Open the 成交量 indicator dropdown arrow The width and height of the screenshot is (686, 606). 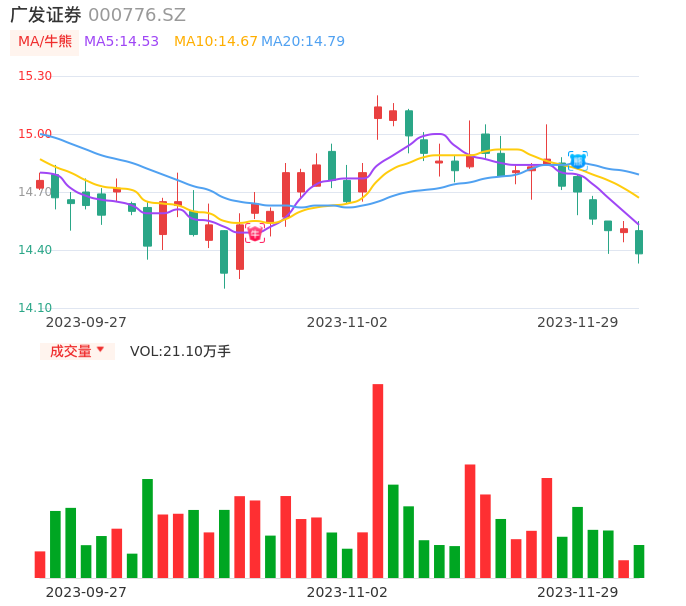coord(100,350)
